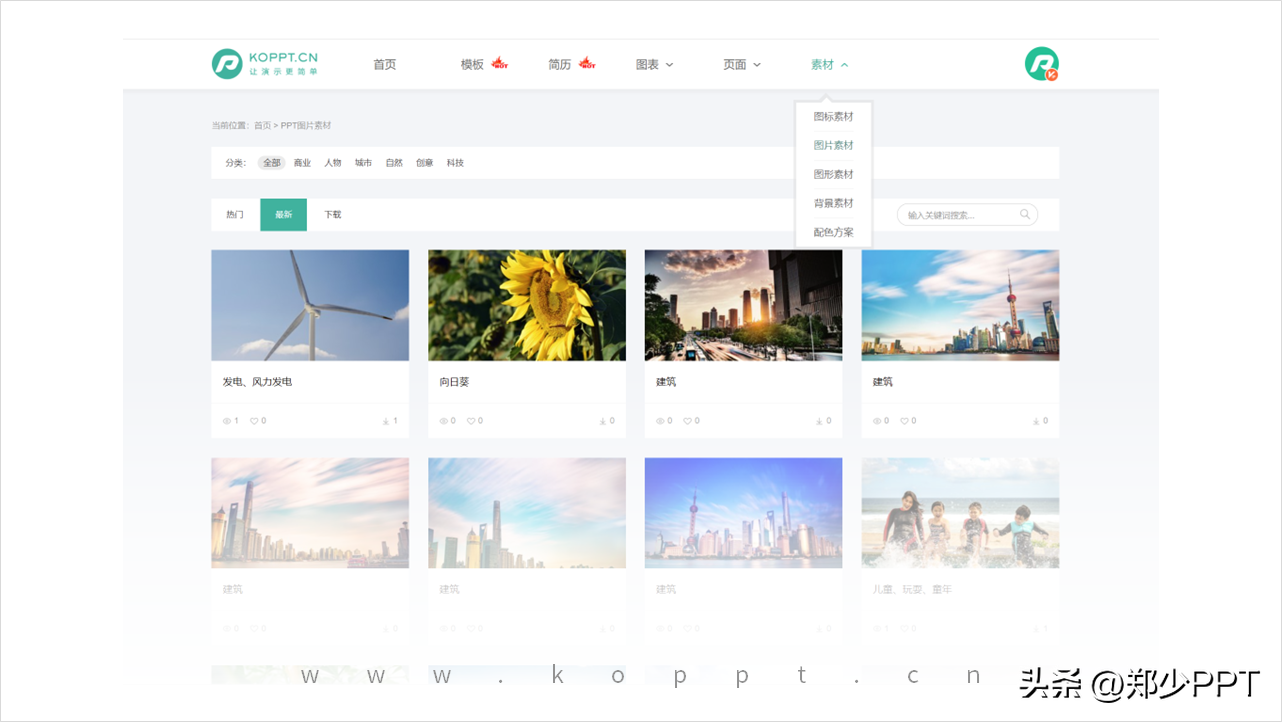Screen dimensions: 1282x722
Task: Click 向日葵 title text
Action: [x=454, y=382]
